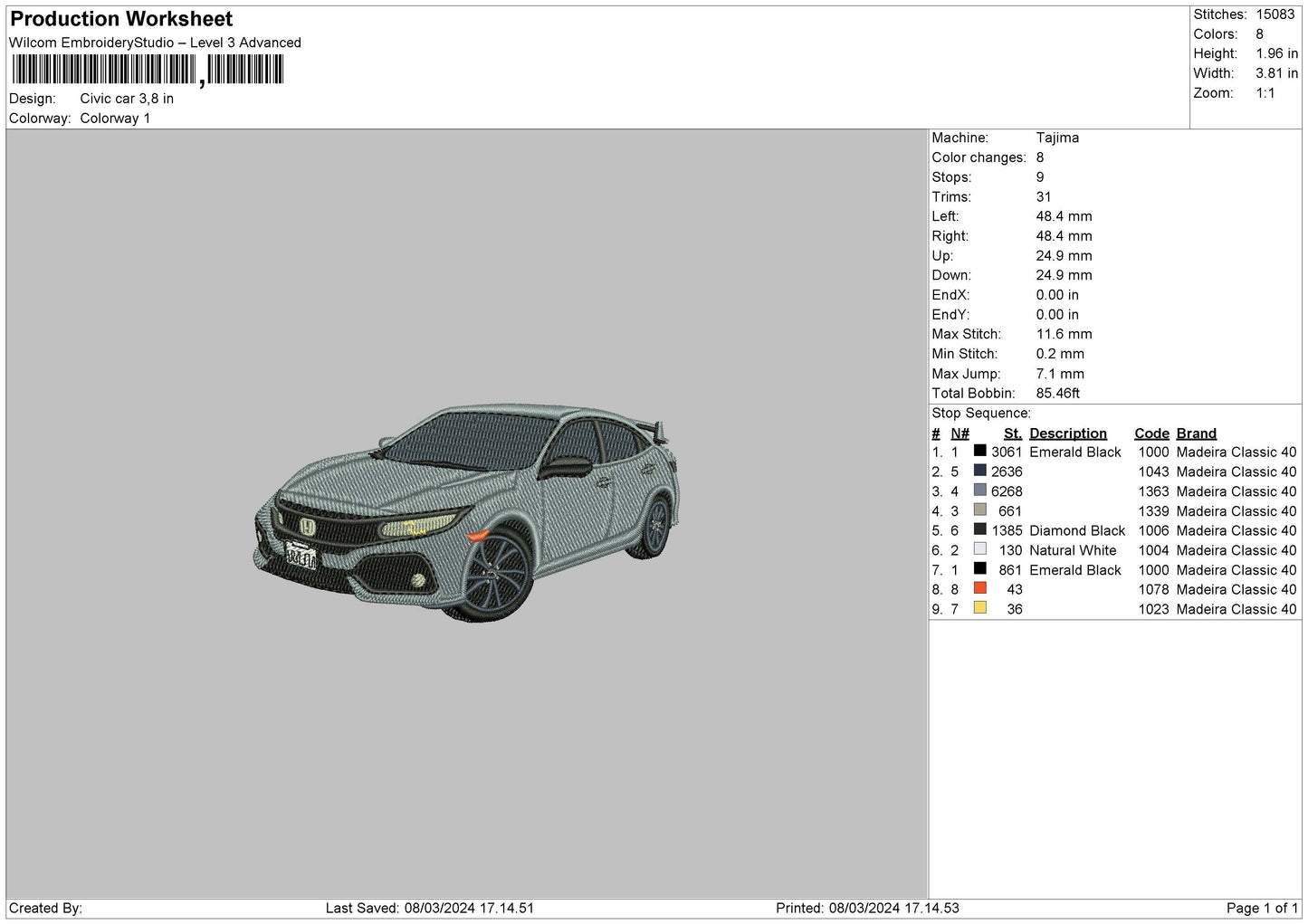Screen dimensions: 1308x924
Task: Click the 'Page 1 of 1' footer
Action: coord(1262,909)
